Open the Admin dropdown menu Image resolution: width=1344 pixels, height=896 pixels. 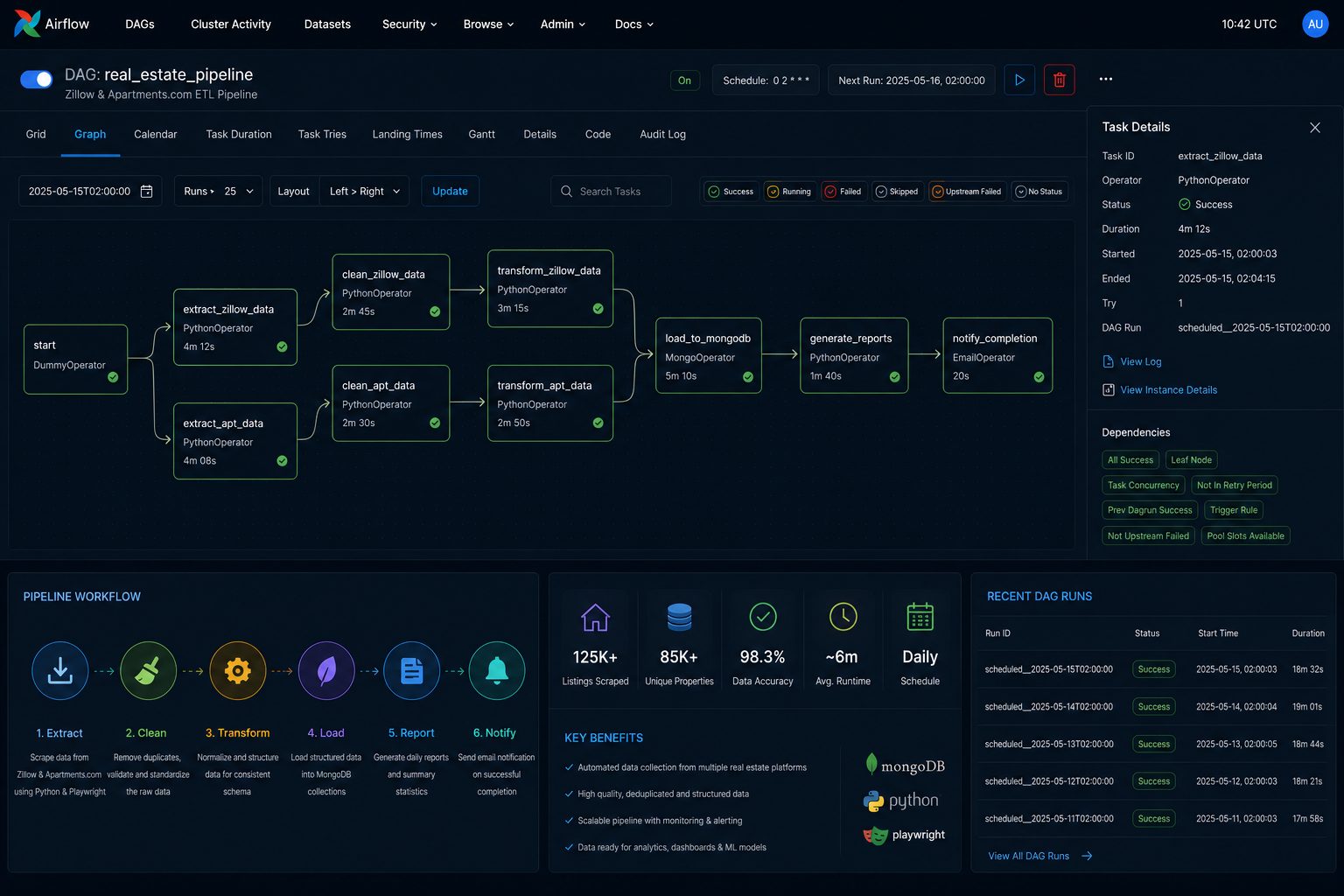[x=563, y=24]
